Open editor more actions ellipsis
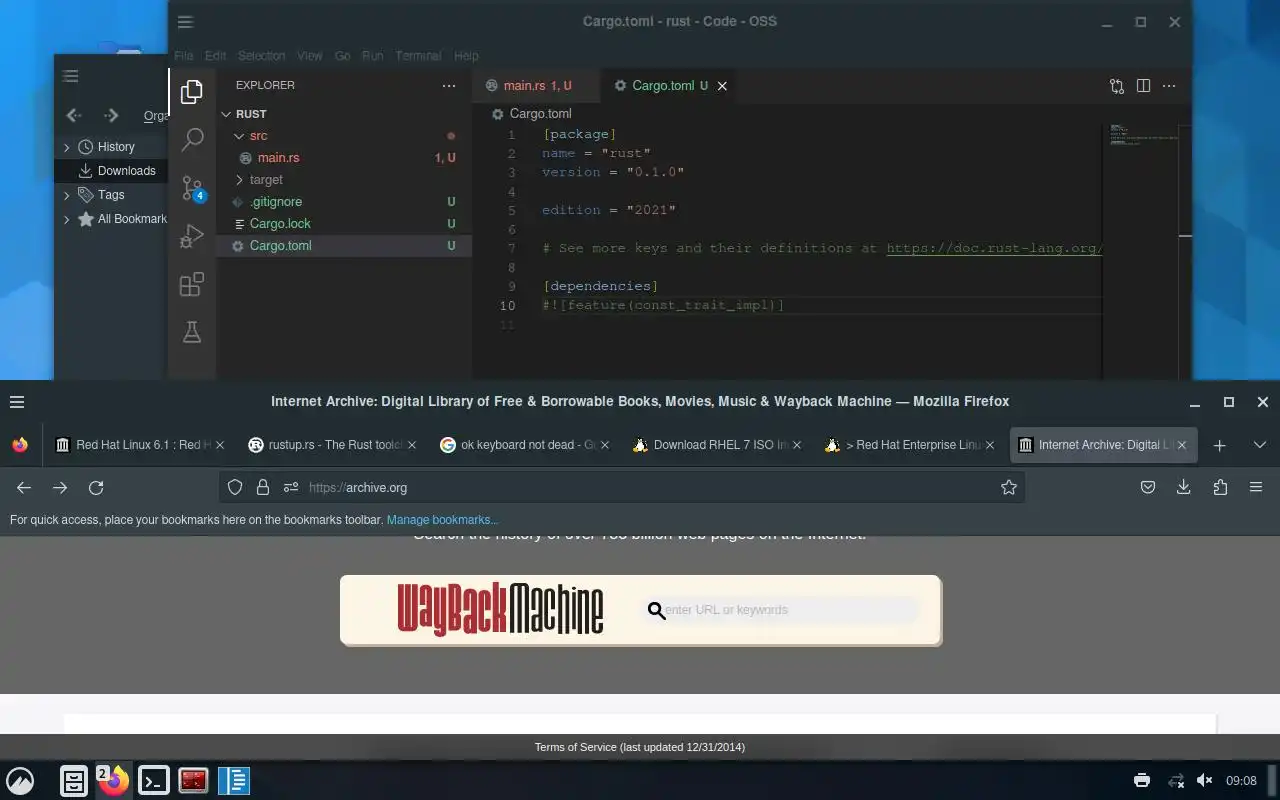 click(x=1169, y=86)
